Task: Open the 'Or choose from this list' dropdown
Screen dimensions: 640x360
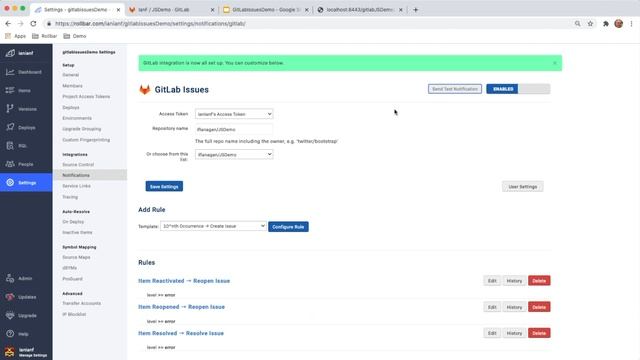Action: coord(234,154)
